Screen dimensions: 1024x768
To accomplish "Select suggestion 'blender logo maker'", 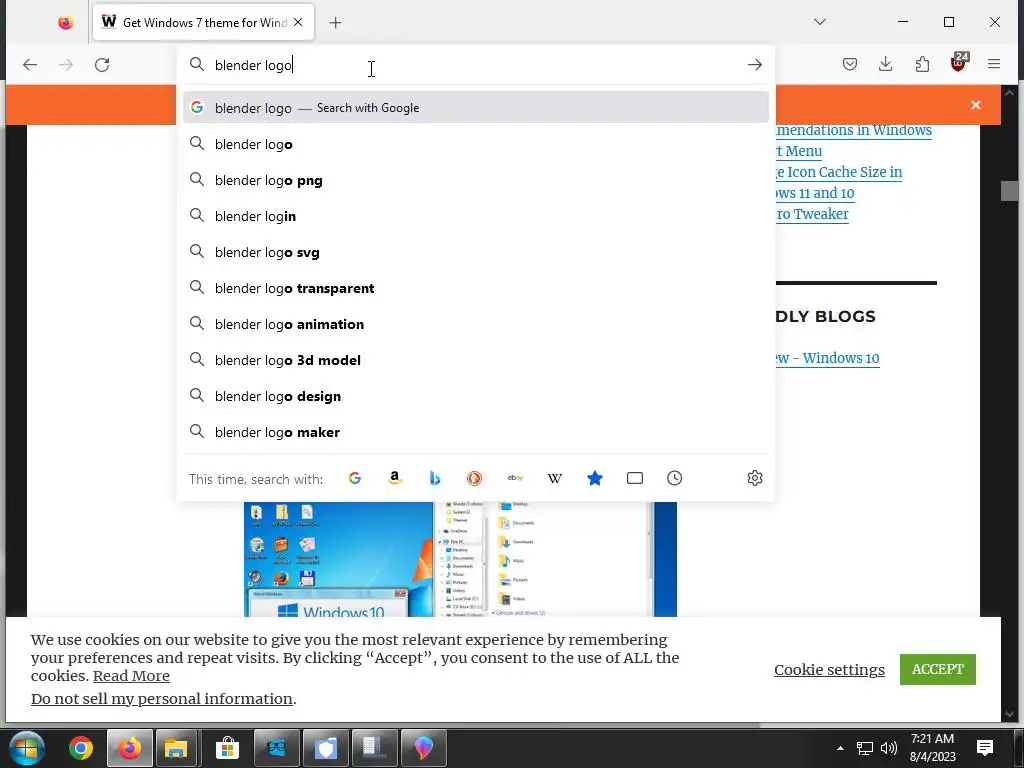I will pos(475,432).
